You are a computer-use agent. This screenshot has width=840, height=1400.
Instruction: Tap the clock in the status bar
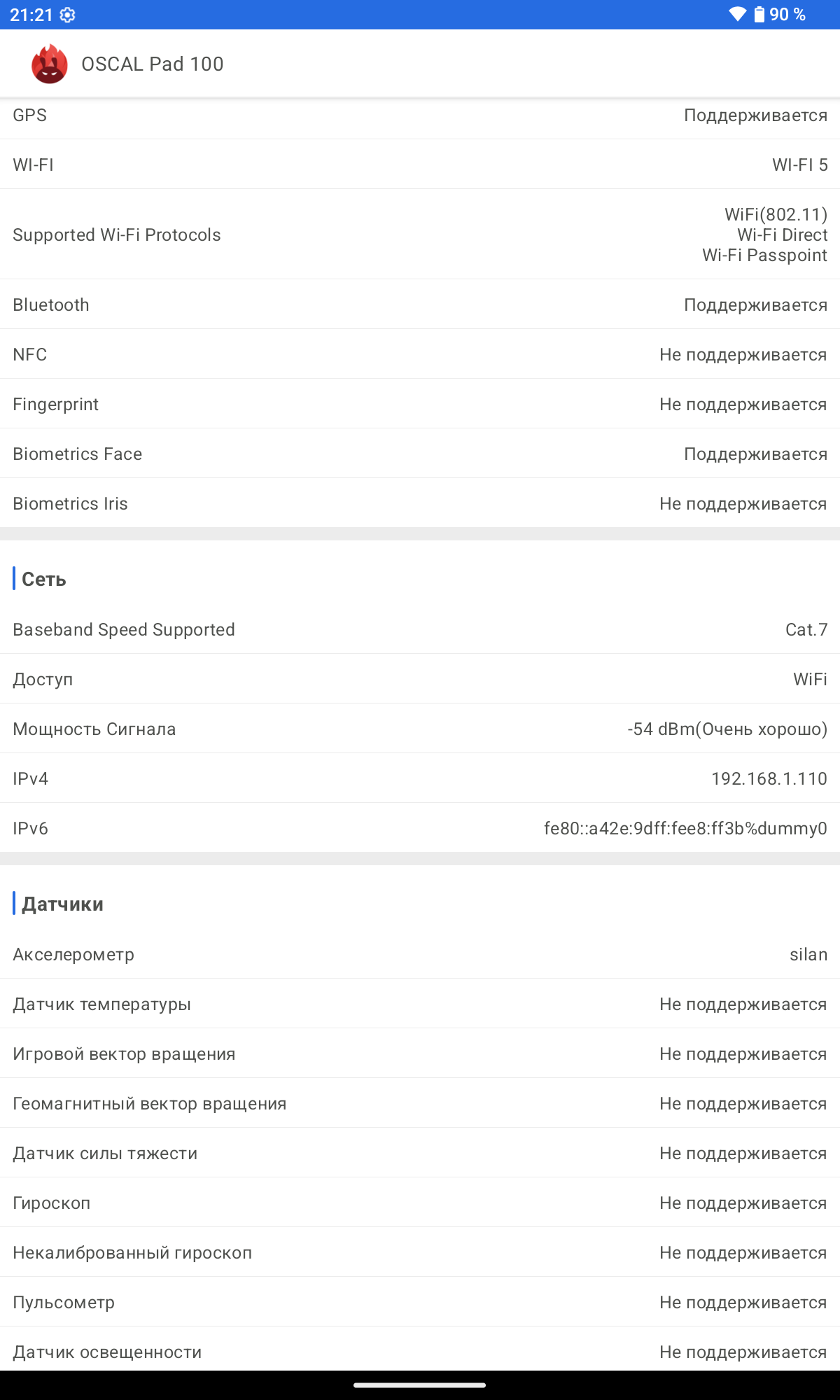coord(31,15)
